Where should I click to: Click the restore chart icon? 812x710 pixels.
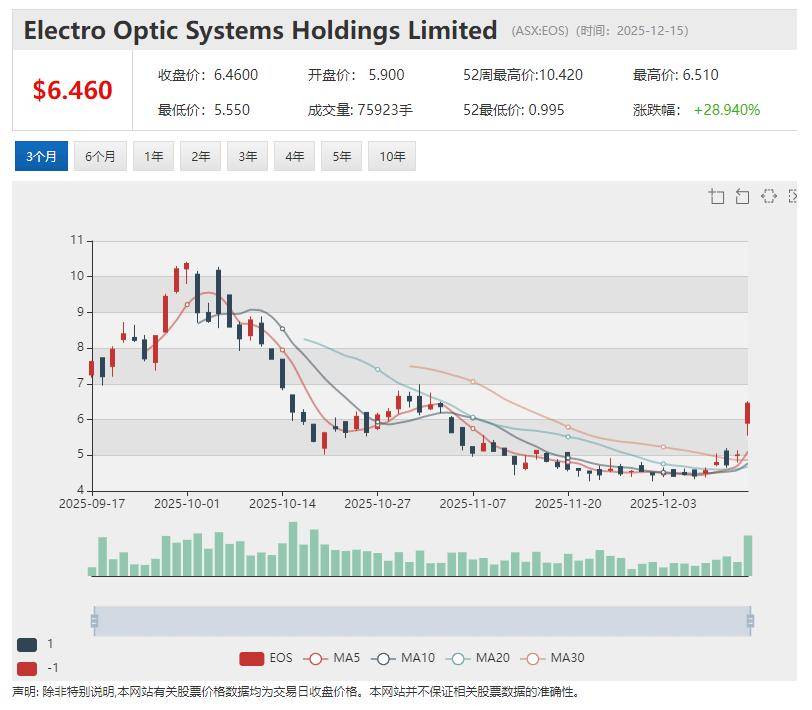pos(768,196)
